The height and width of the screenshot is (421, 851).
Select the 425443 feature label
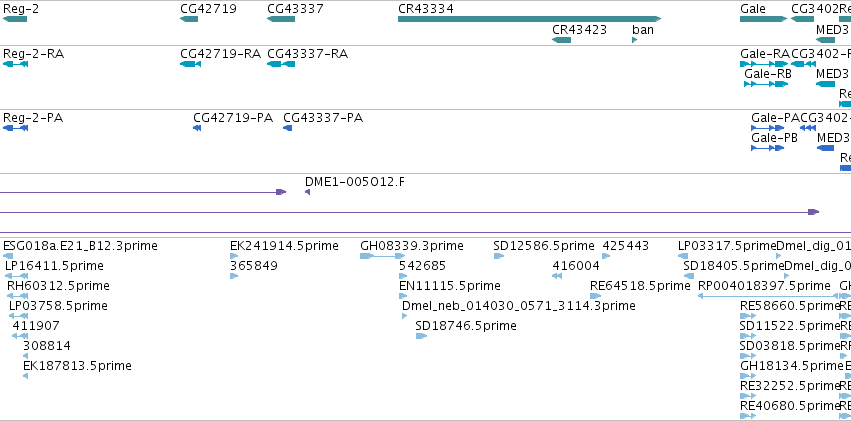click(x=625, y=246)
